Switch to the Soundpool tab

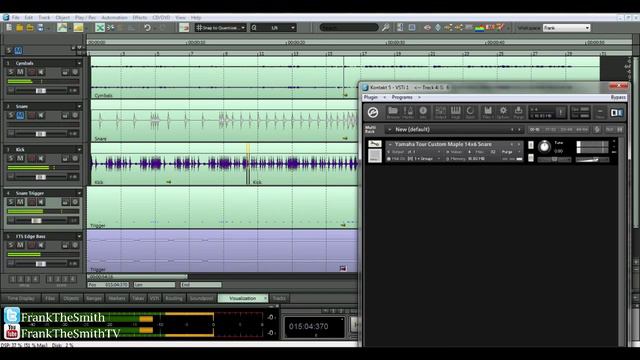pyautogui.click(x=201, y=298)
